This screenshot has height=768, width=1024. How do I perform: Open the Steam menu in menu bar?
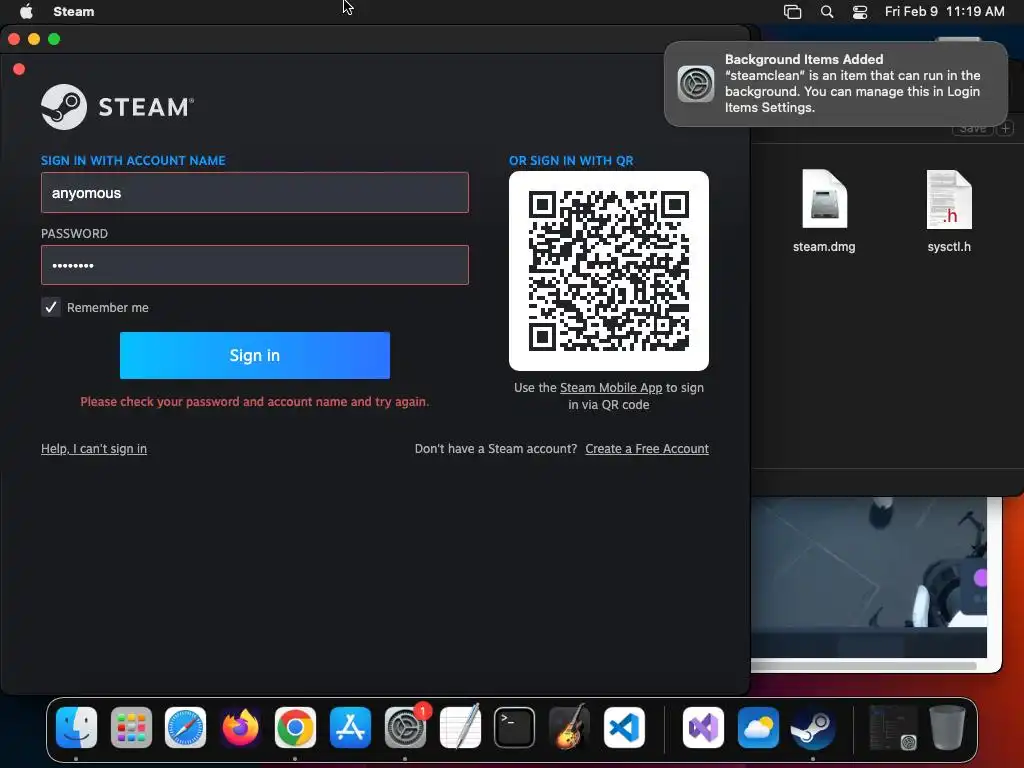(74, 11)
